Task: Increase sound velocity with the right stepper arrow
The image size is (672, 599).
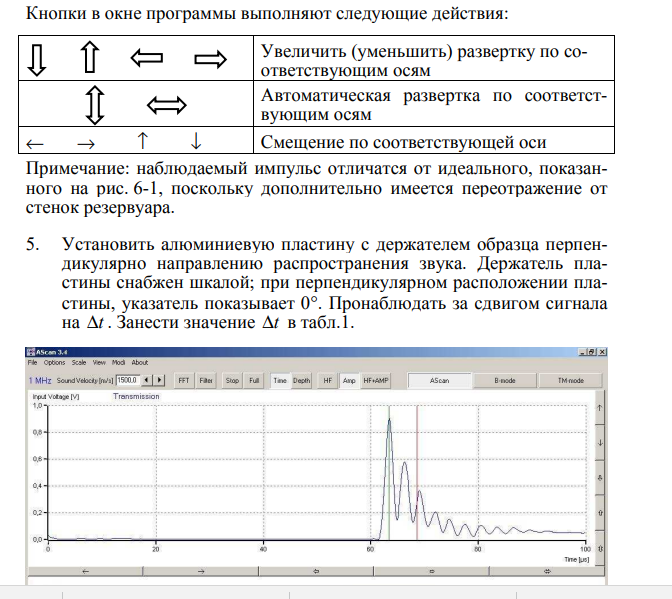Action: pos(159,380)
